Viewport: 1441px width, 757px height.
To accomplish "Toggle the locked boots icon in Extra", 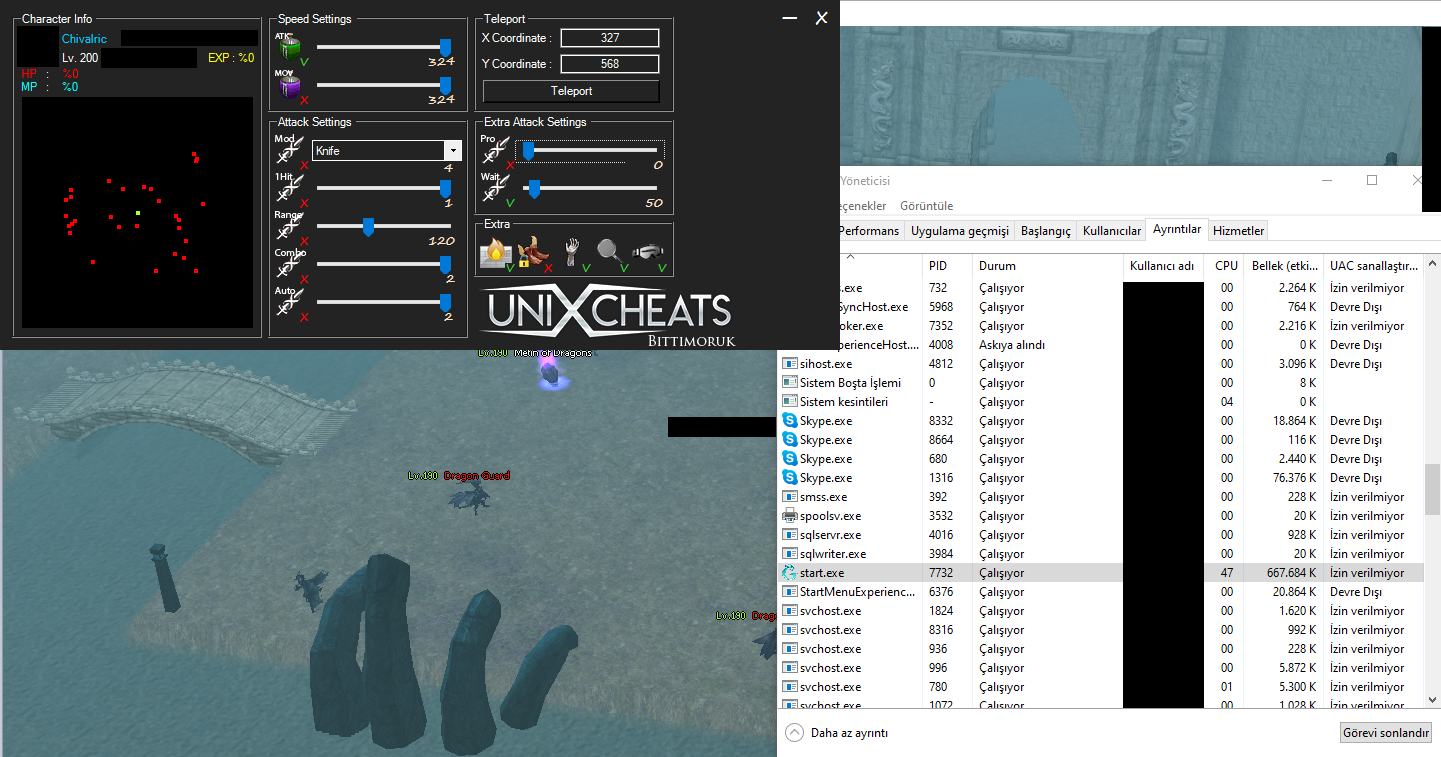I will point(534,253).
